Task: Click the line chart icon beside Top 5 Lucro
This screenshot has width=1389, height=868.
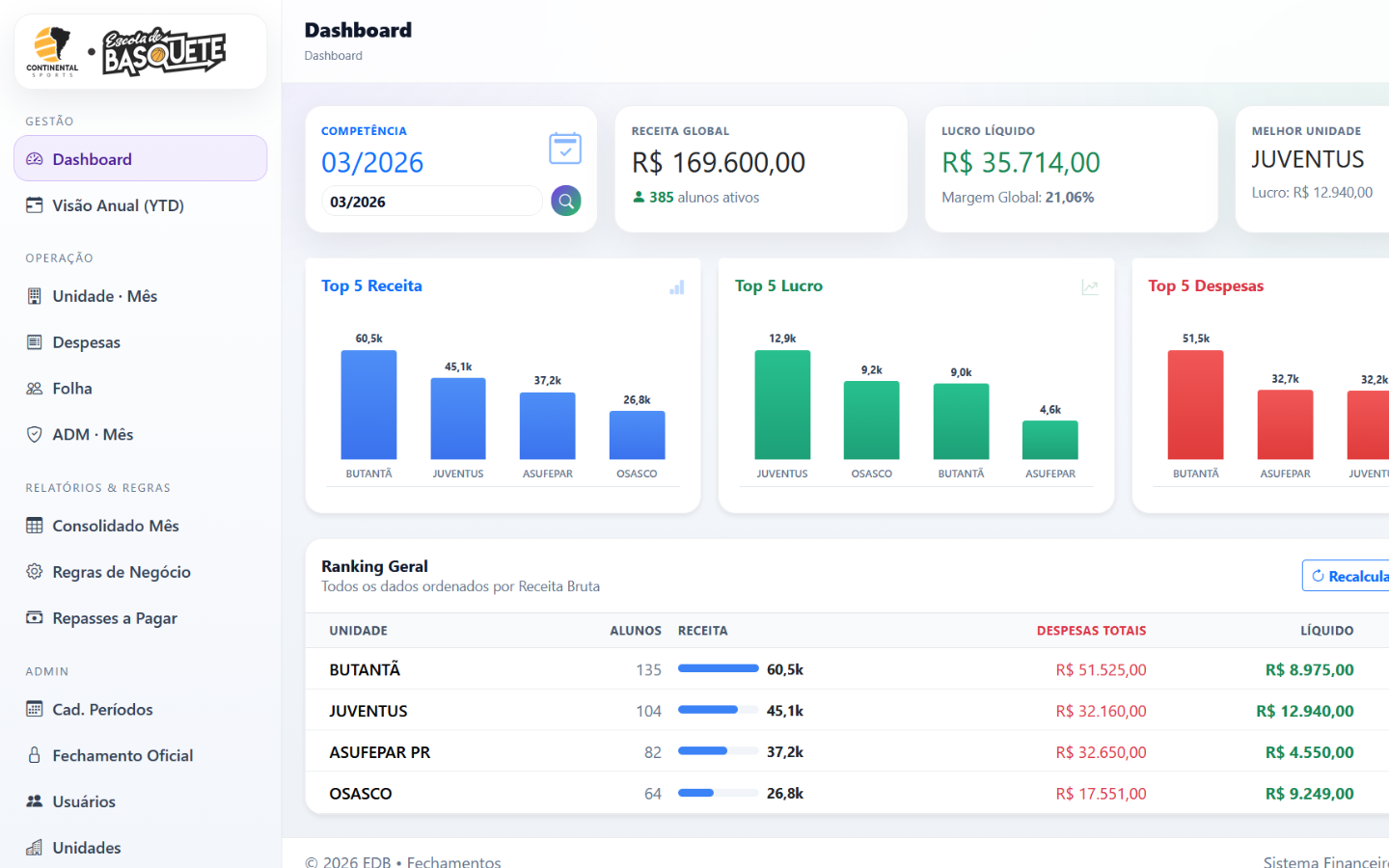Action: [1090, 287]
